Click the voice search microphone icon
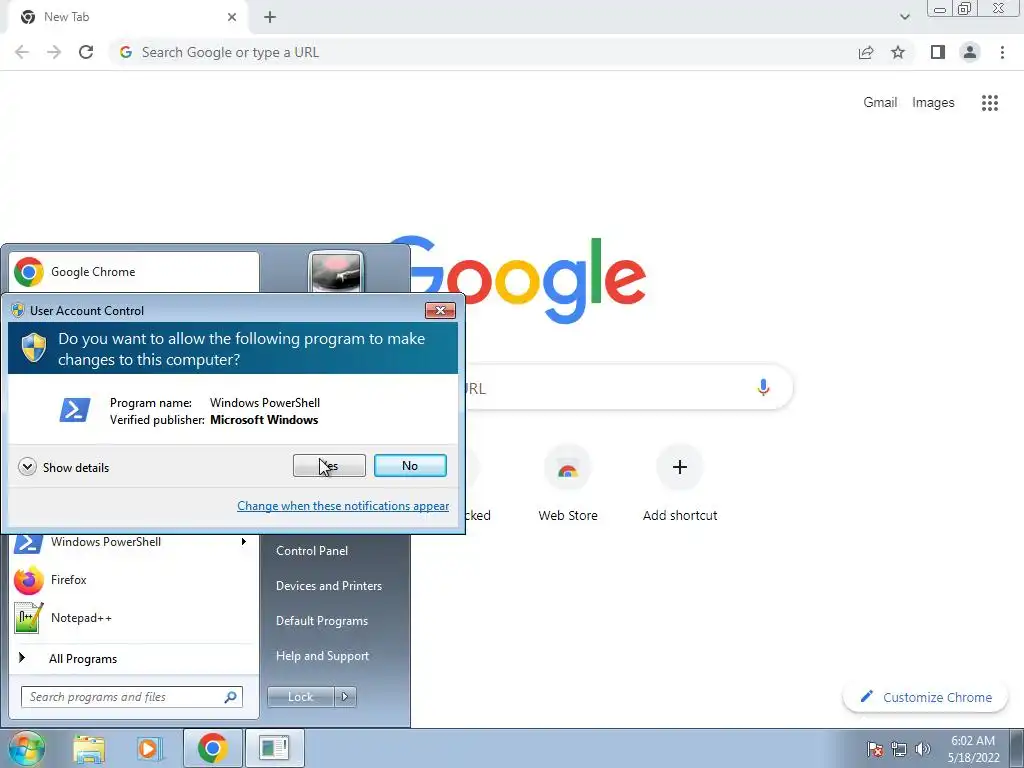The height and width of the screenshot is (768, 1024). [x=763, y=387]
